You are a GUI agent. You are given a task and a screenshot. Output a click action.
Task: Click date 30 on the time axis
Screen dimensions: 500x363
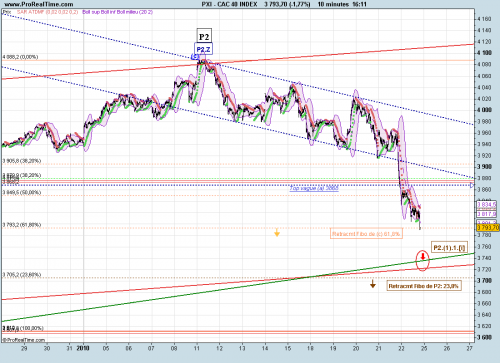(47, 348)
